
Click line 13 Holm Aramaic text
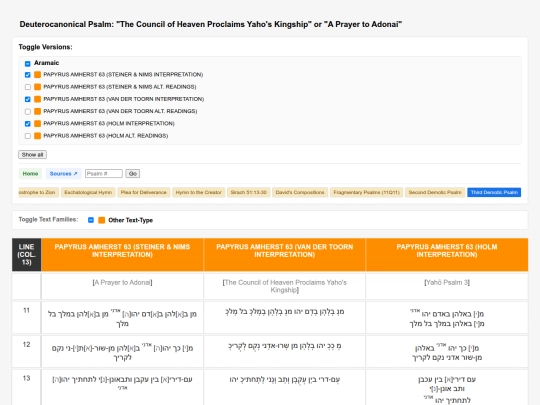click(447, 390)
